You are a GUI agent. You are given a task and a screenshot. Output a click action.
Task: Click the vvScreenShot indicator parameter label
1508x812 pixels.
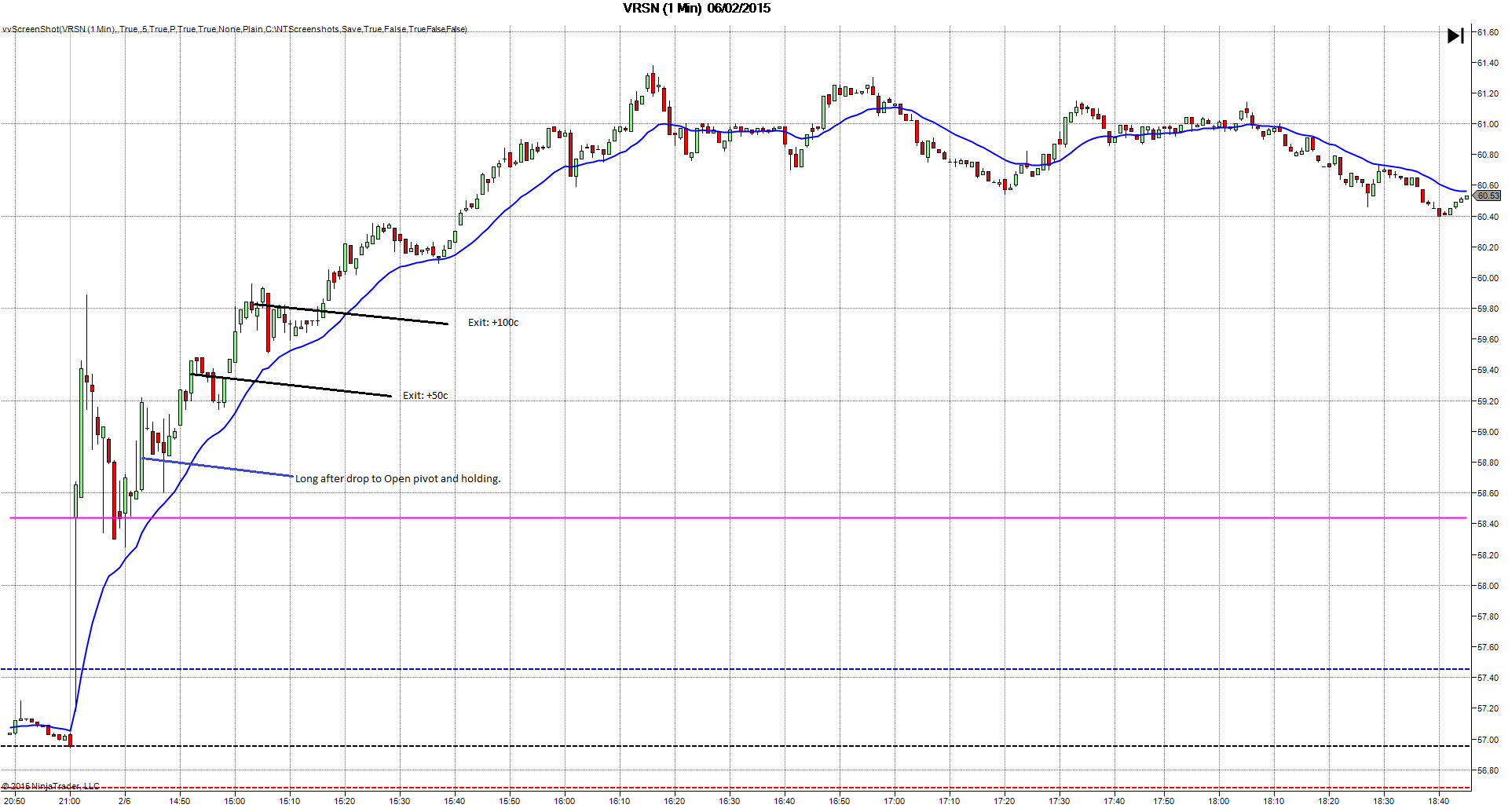click(x=234, y=29)
